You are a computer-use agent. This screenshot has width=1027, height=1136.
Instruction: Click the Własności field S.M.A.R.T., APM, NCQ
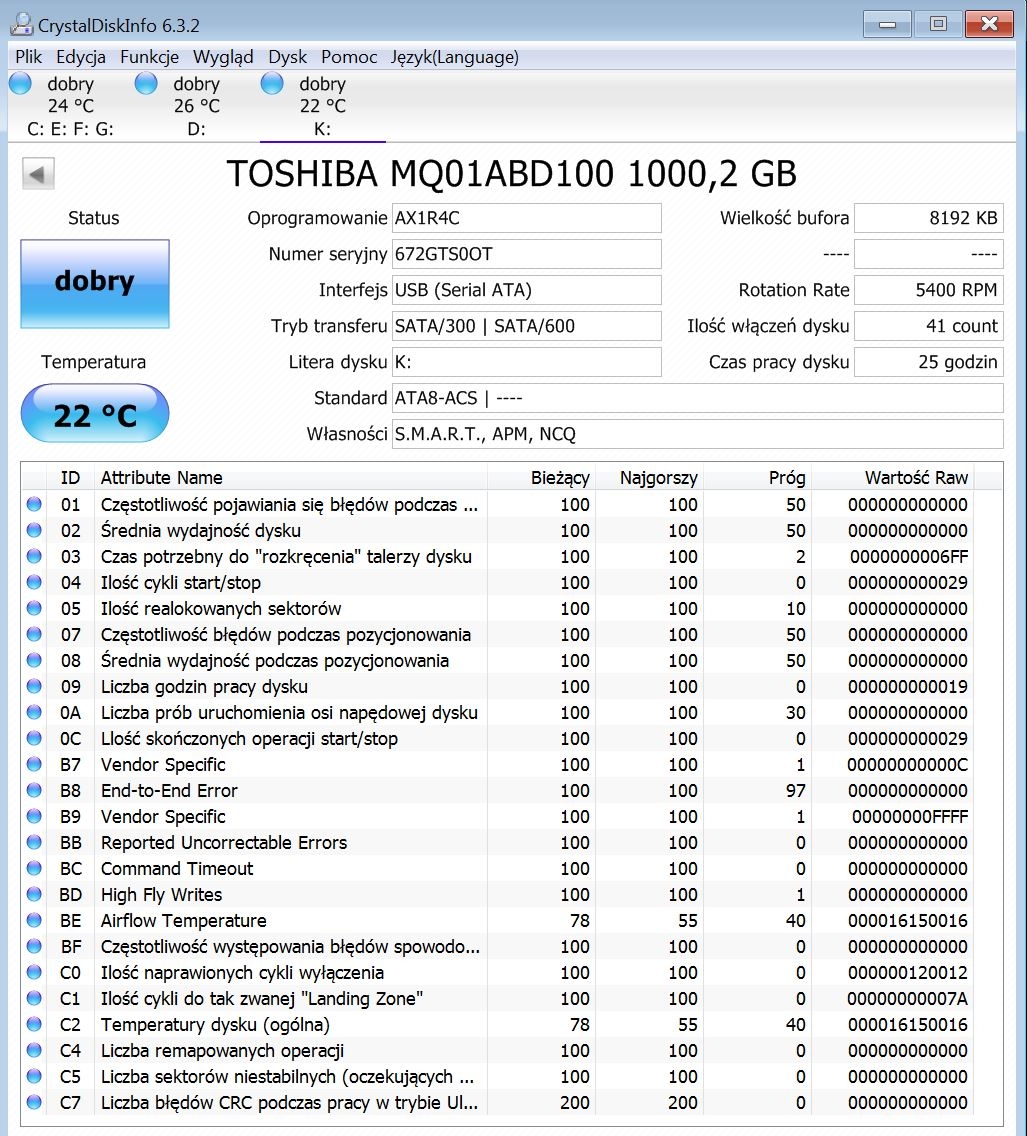tap(697, 434)
